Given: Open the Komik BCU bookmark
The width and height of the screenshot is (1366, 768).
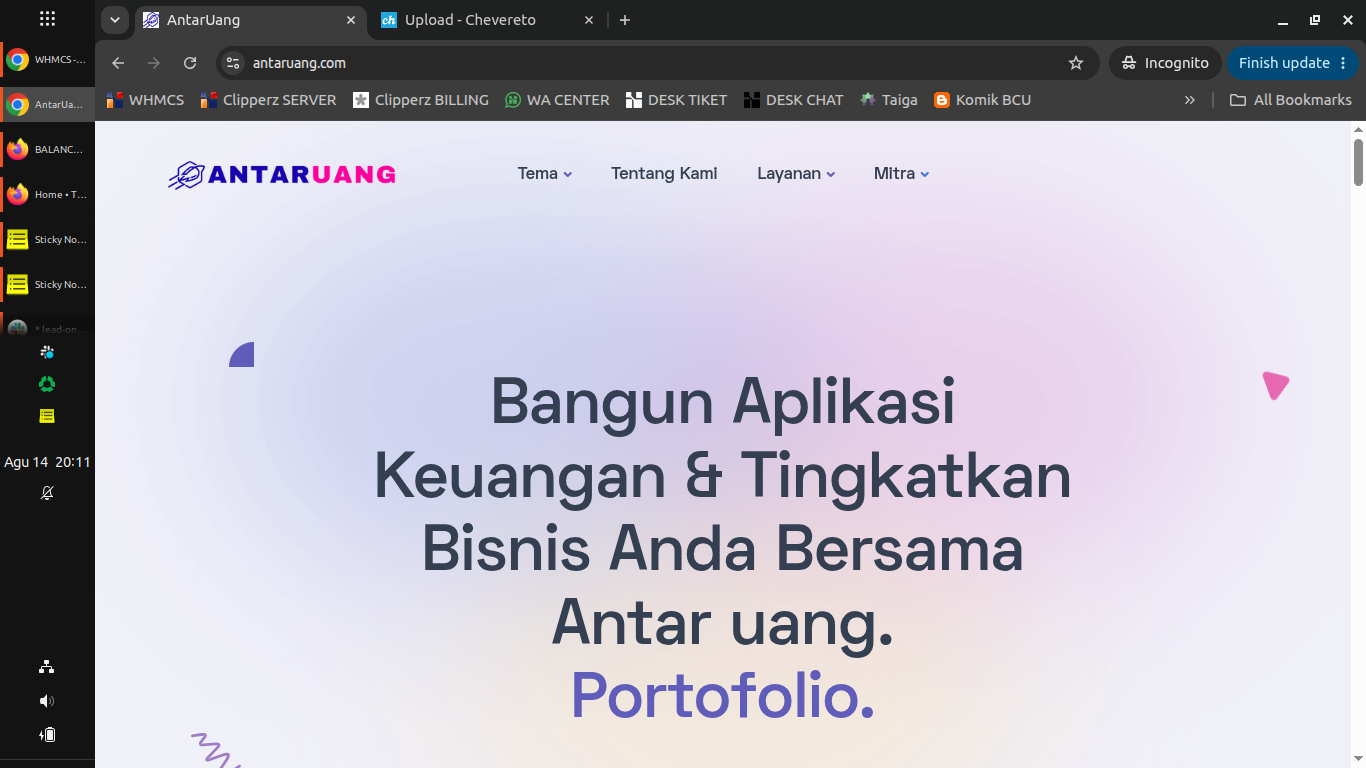Looking at the screenshot, I should click(983, 100).
